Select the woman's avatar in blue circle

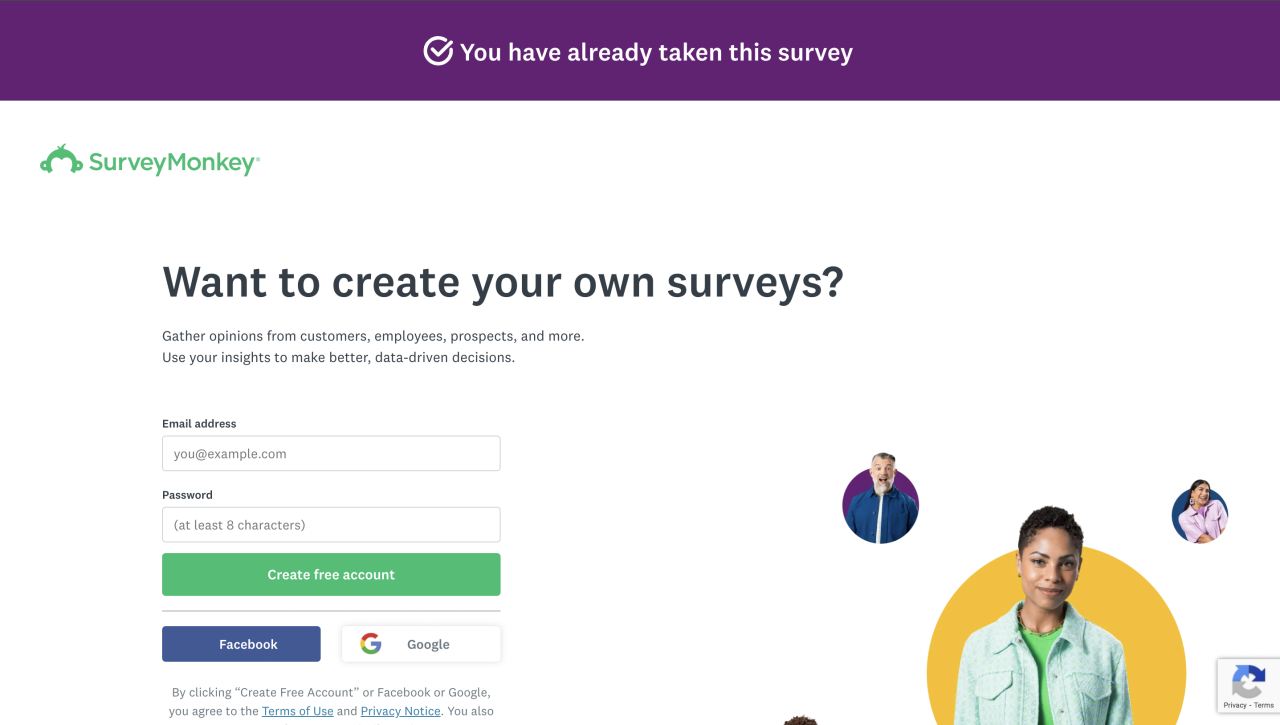[x=1199, y=512]
